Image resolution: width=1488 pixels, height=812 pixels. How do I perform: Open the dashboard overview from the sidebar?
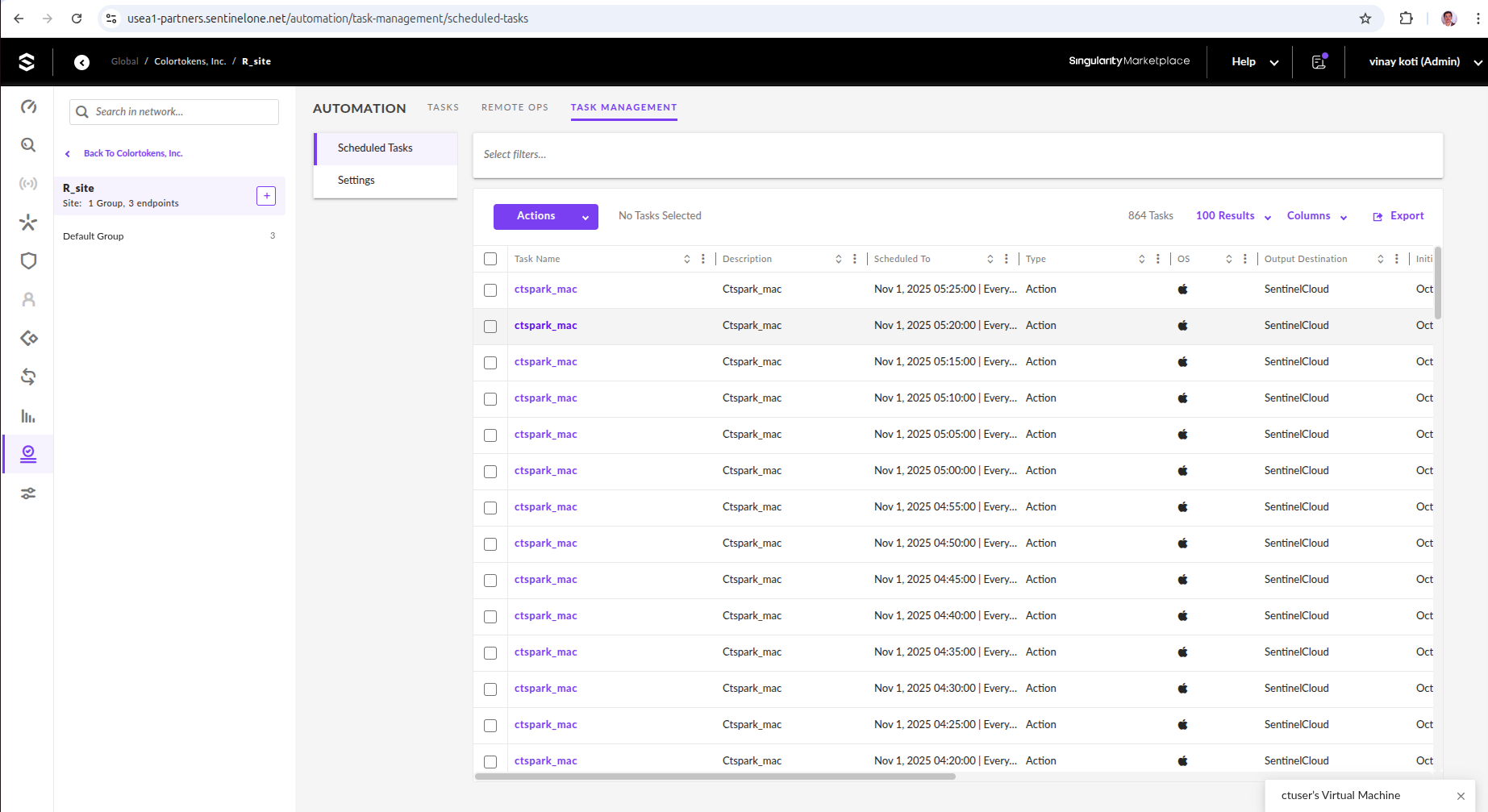[x=28, y=106]
